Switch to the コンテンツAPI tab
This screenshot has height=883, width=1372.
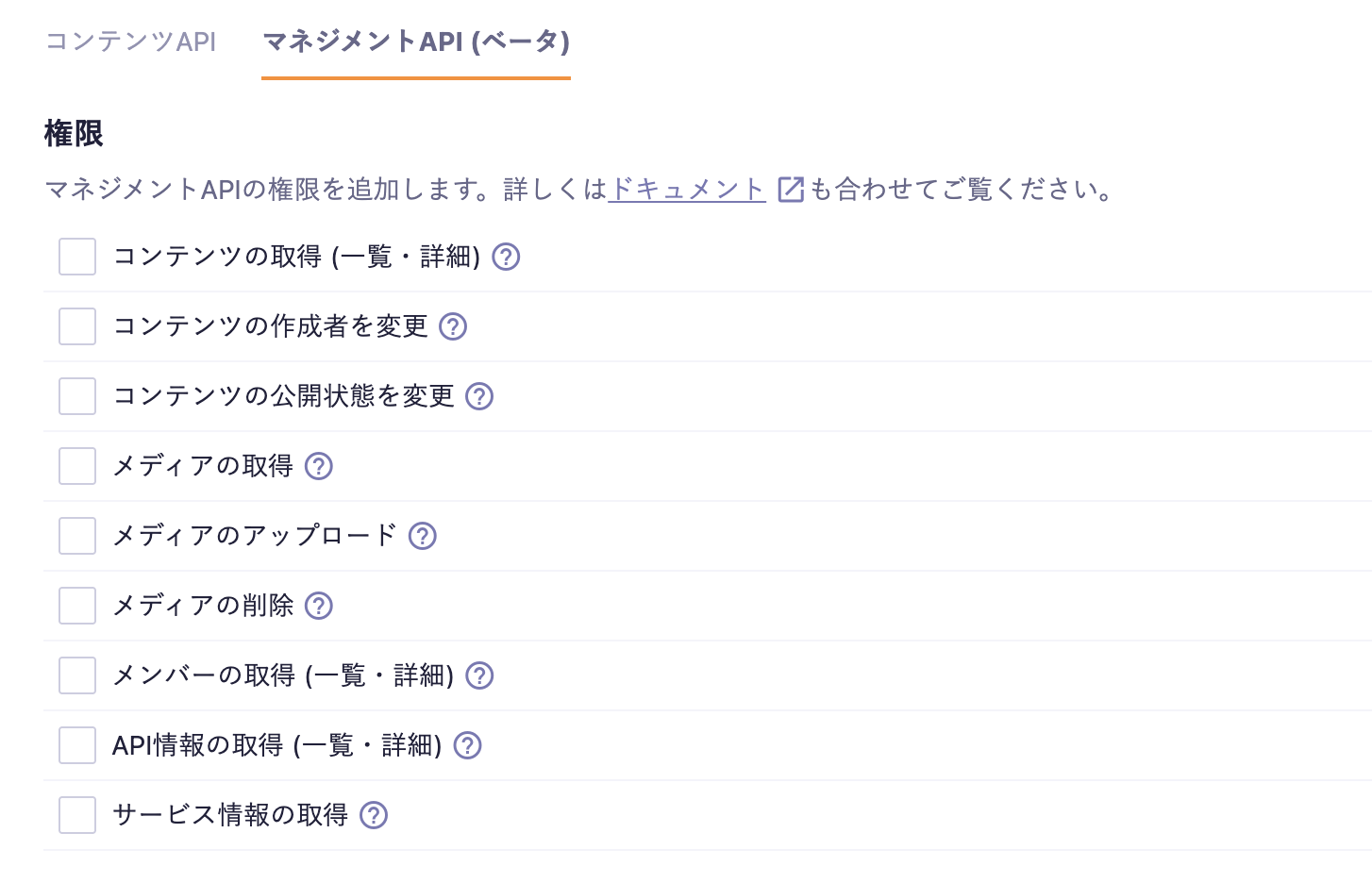point(131,42)
